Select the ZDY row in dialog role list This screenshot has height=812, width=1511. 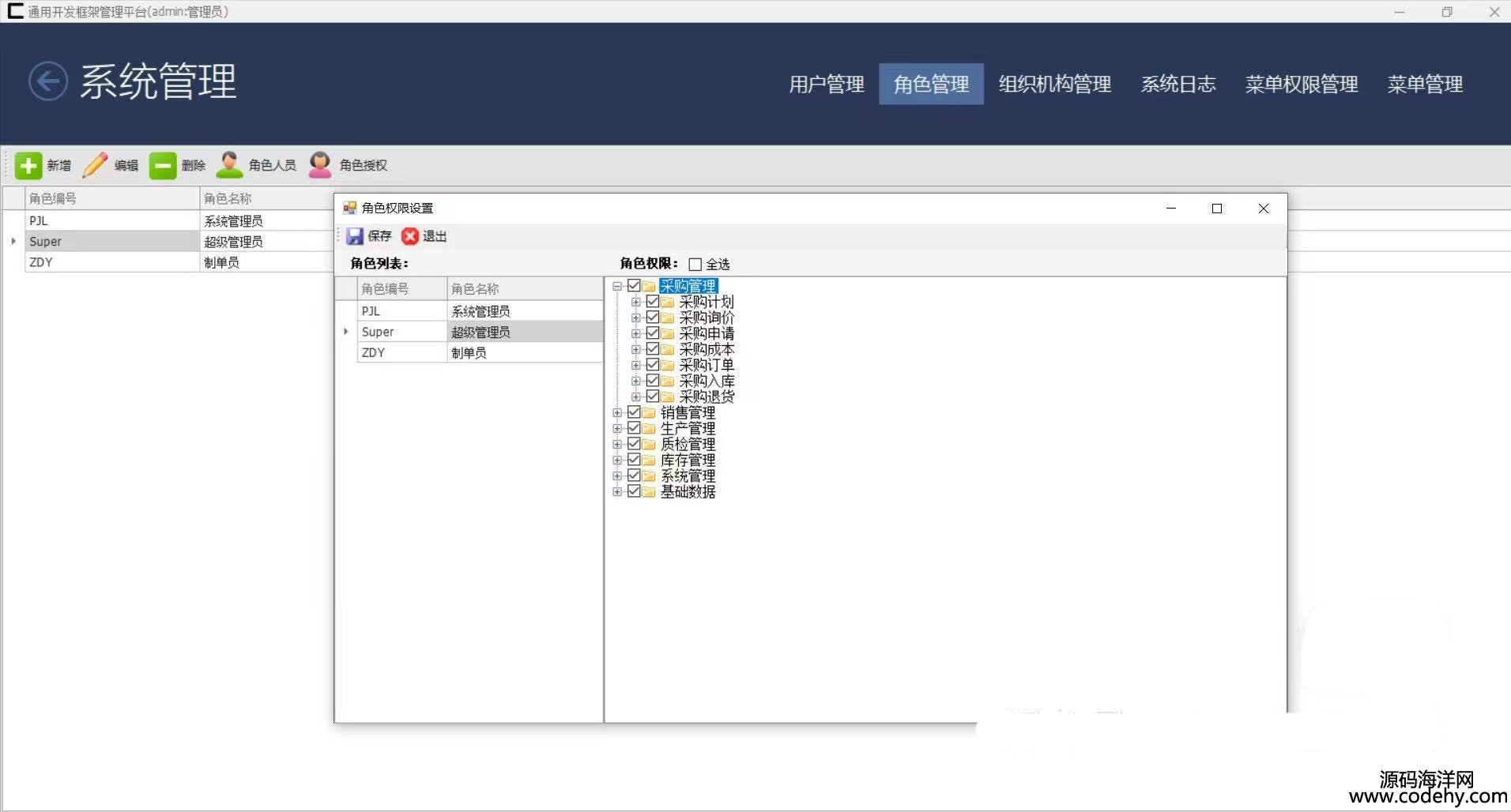pyautogui.click(x=403, y=353)
